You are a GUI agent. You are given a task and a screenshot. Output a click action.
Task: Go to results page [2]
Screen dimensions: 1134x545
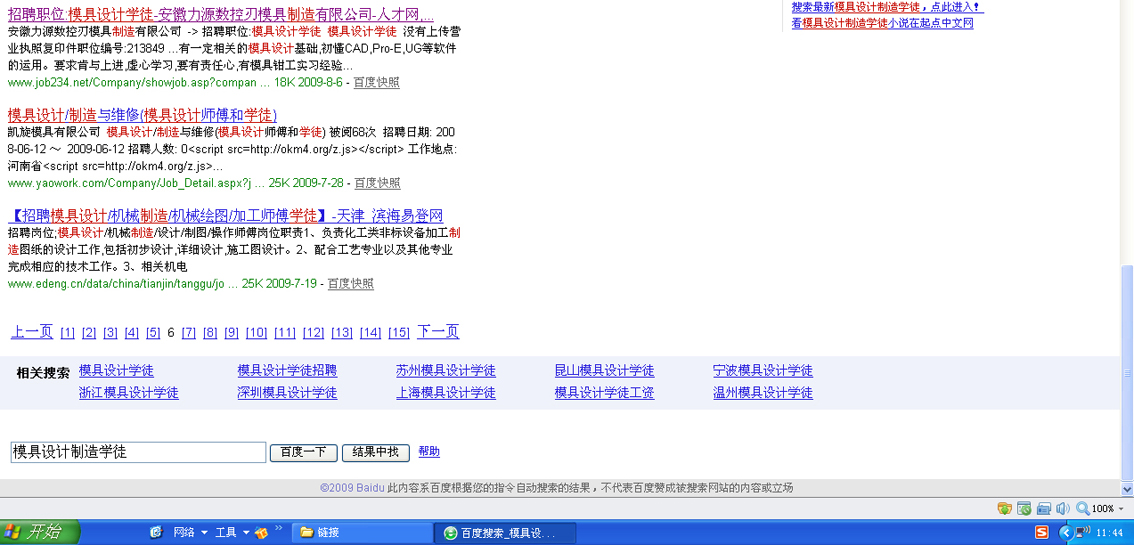click(89, 332)
